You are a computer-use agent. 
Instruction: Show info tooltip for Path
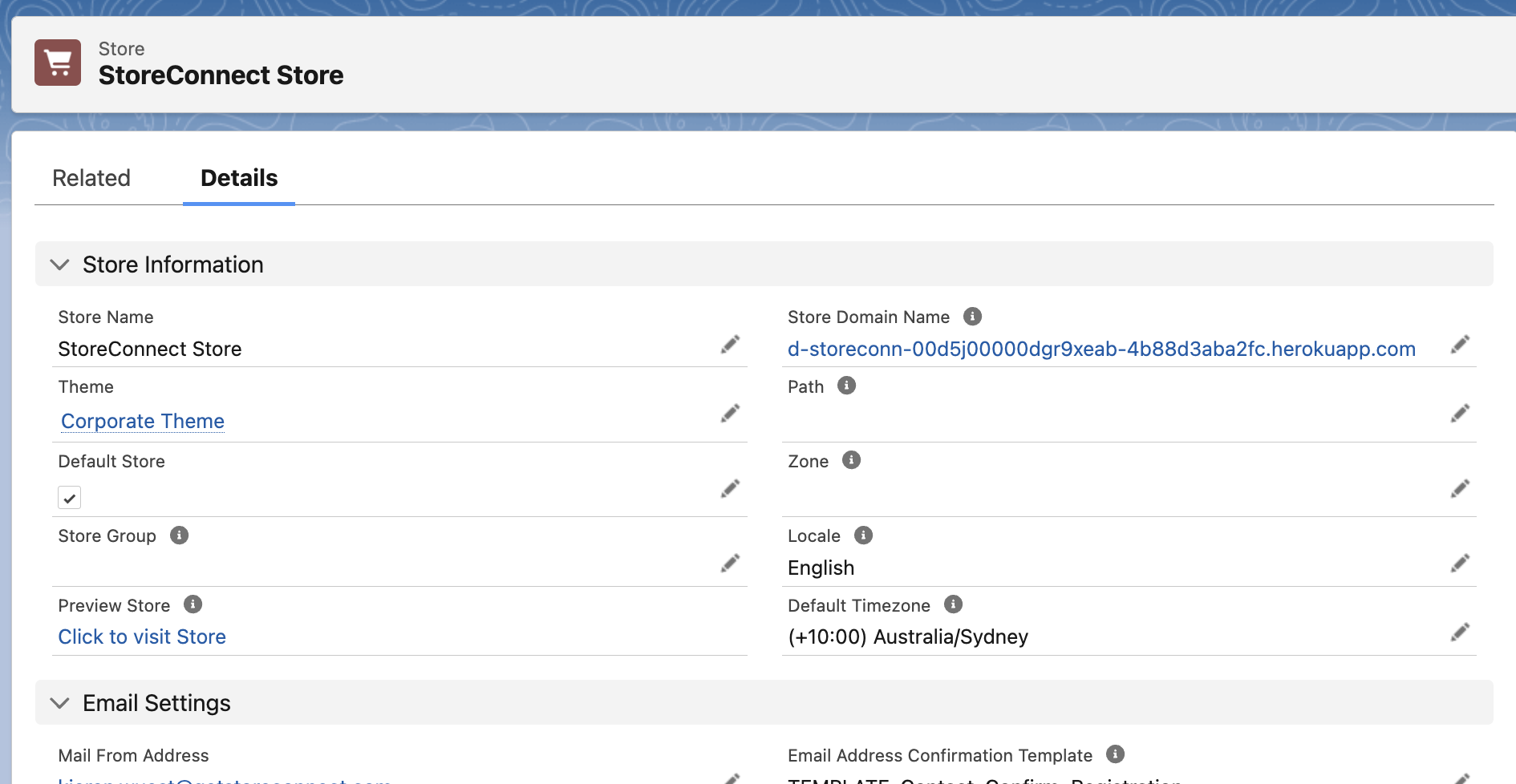pyautogui.click(x=846, y=386)
